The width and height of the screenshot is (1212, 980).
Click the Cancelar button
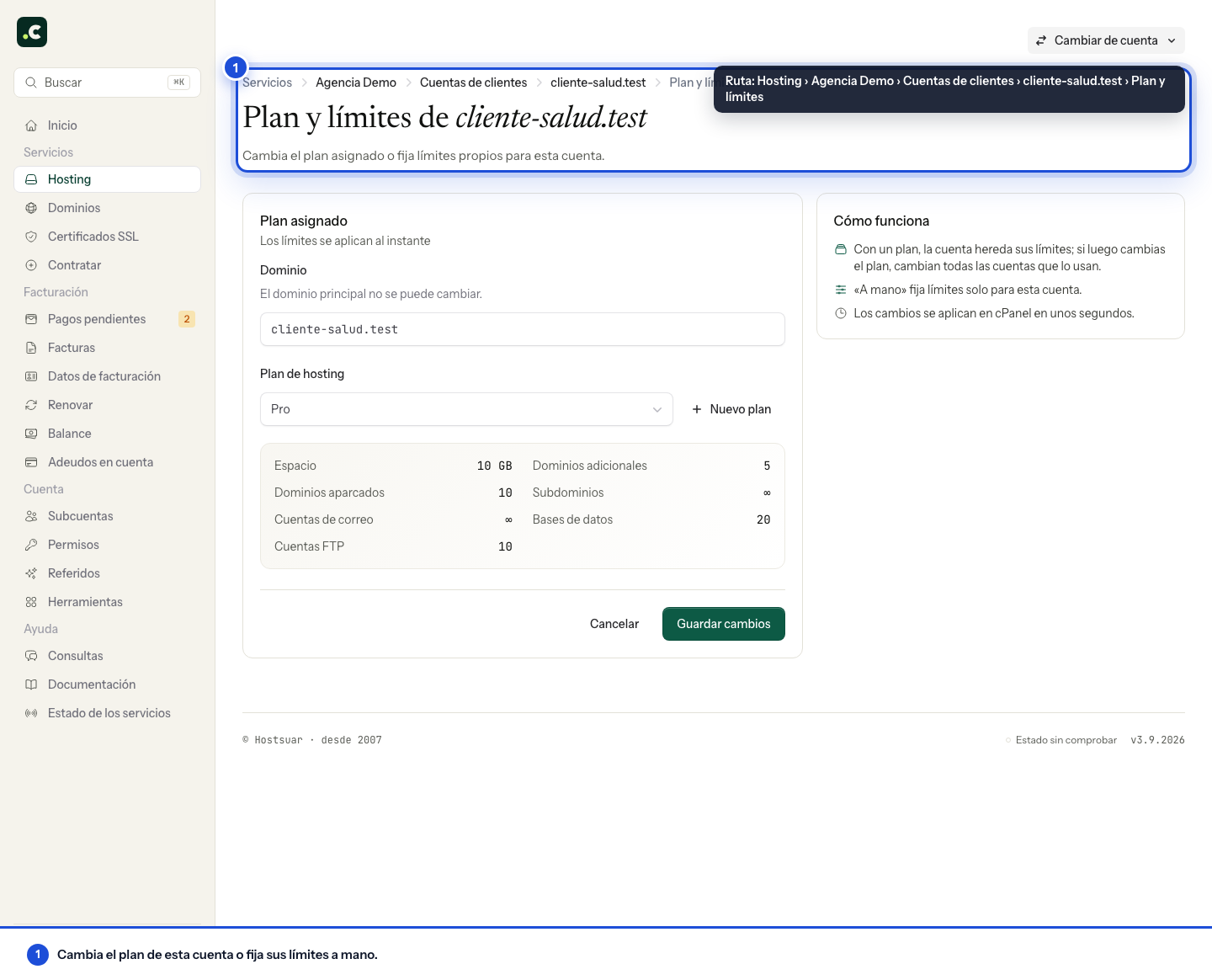coord(614,624)
